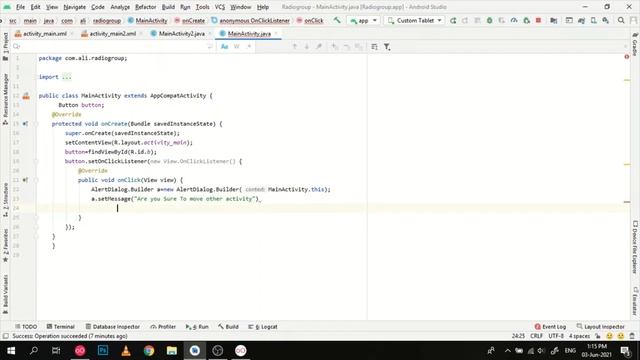640x360 pixels.
Task: Open the Database Inspector panel
Action: point(113,327)
